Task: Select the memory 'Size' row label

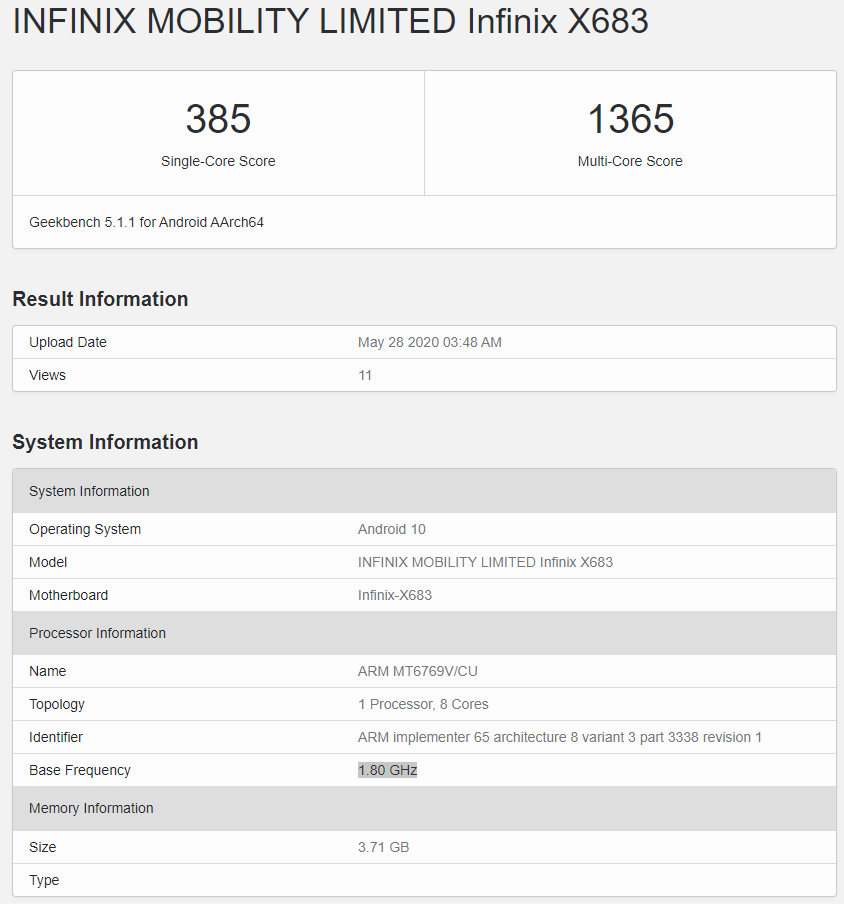Action: tap(43, 847)
